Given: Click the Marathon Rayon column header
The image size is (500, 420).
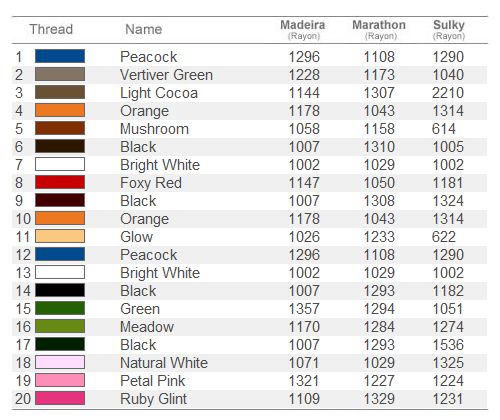Looking at the screenshot, I should click(x=379, y=30).
